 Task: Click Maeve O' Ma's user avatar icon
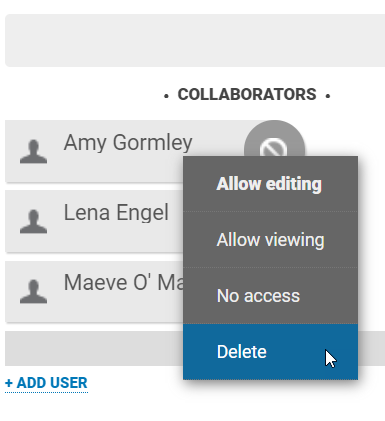click(x=33, y=292)
